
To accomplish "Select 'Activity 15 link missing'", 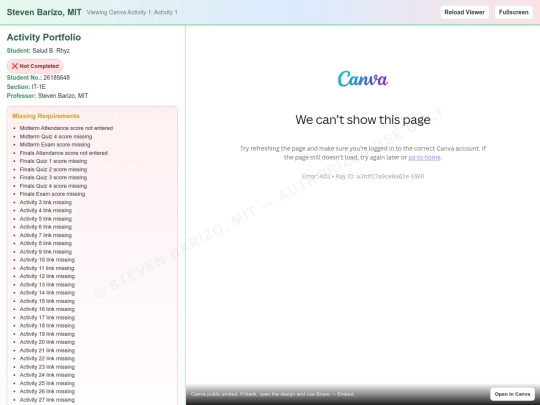I will 47,301.
